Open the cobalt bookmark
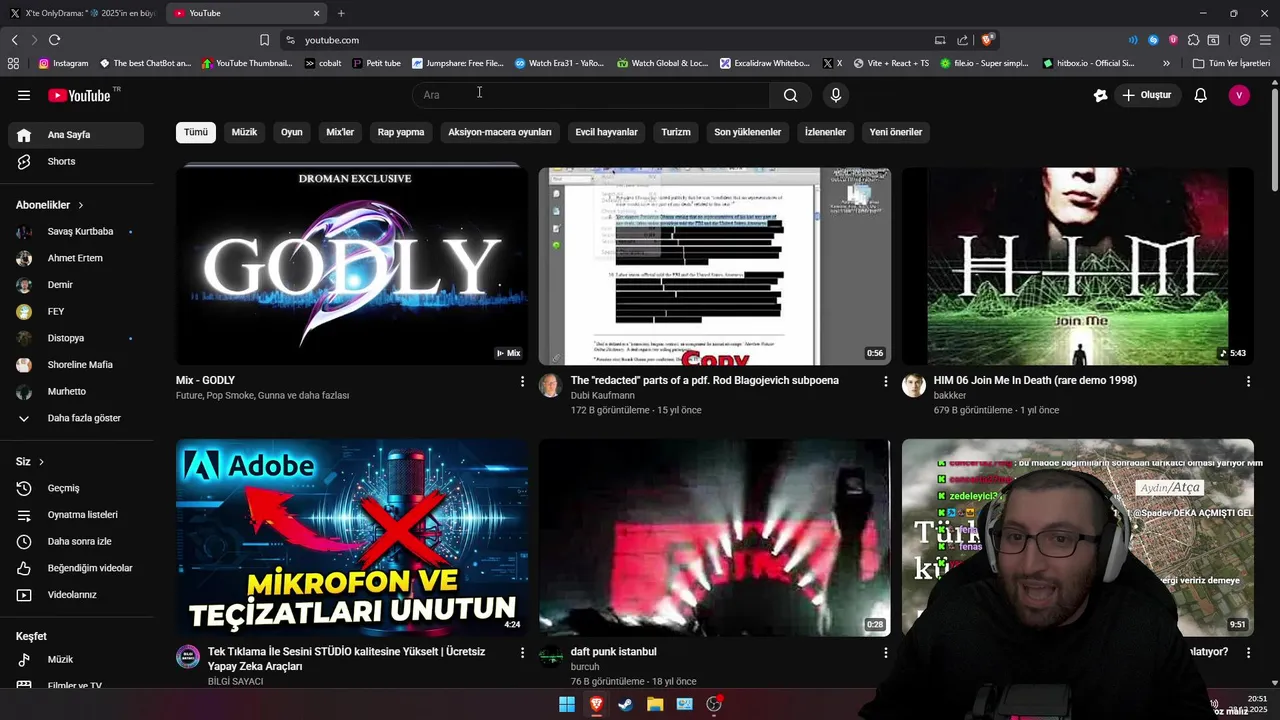 click(x=323, y=63)
